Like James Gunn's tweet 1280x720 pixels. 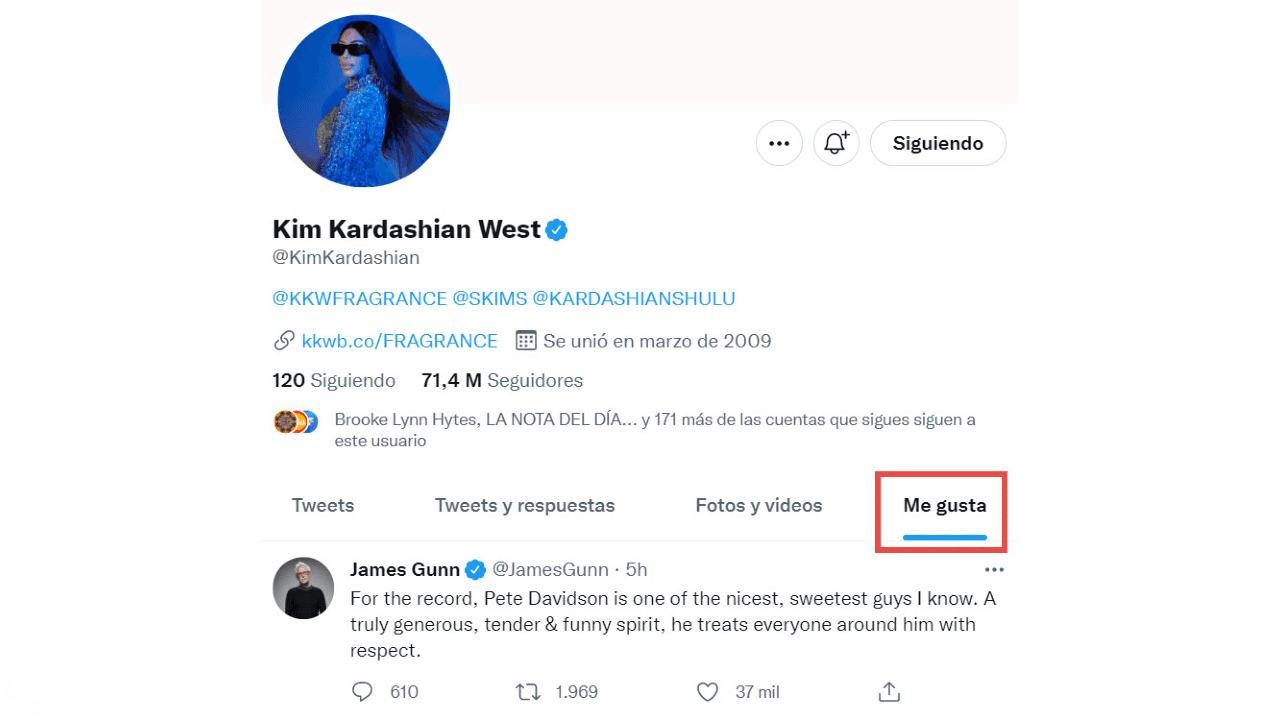(x=707, y=691)
